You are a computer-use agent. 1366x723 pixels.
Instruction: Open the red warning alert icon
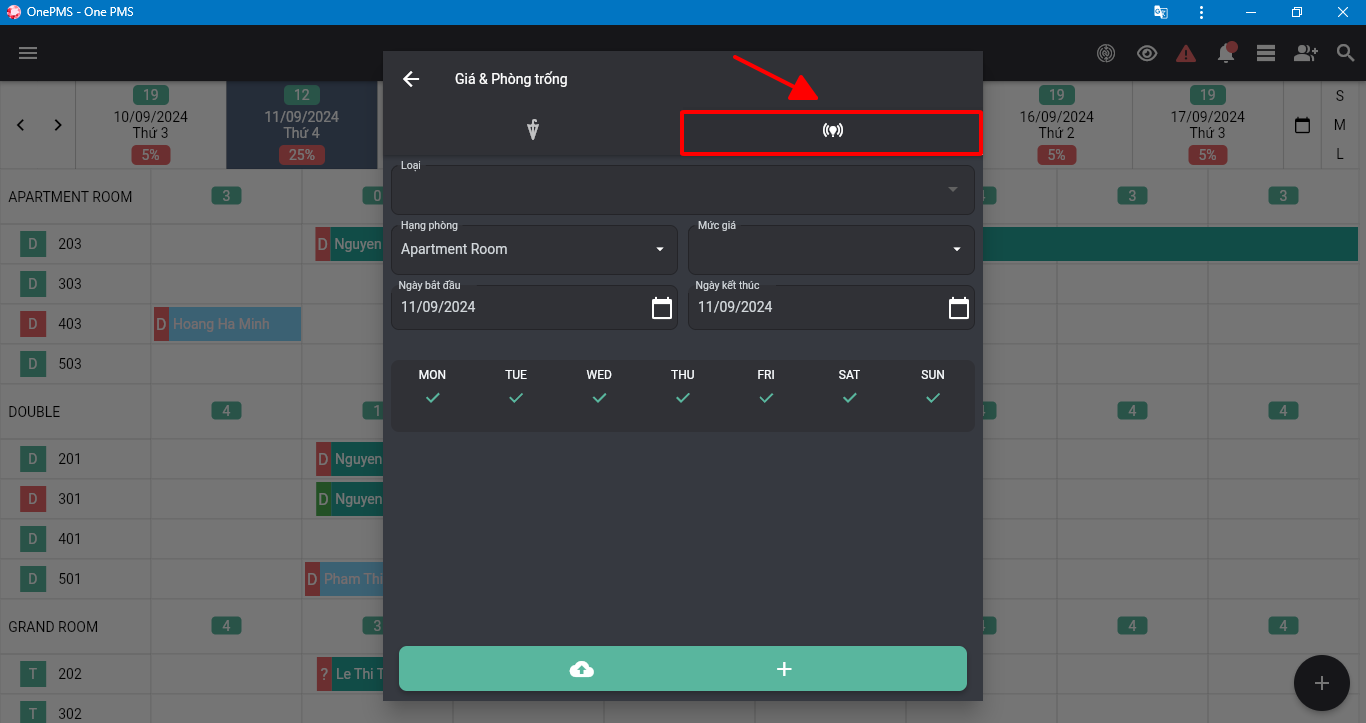coord(1186,53)
